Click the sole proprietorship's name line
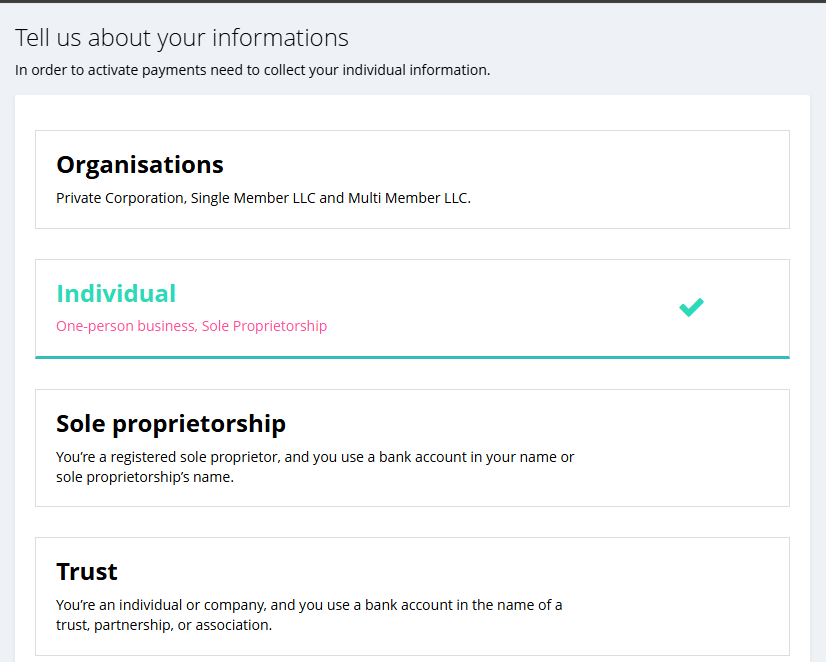 coord(144,477)
